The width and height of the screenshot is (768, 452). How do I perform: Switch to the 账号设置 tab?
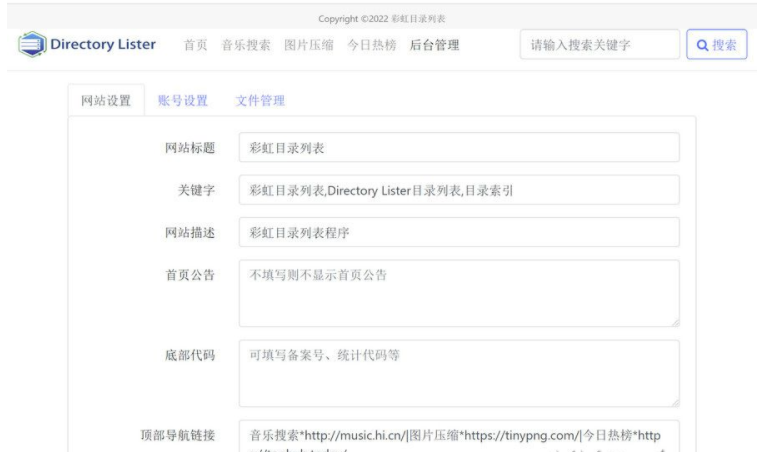click(183, 100)
